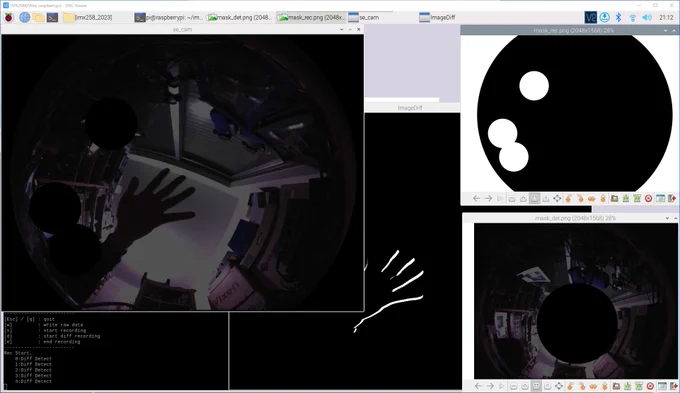Open the volume control in tray
680x393 pixels.
coord(647,17)
